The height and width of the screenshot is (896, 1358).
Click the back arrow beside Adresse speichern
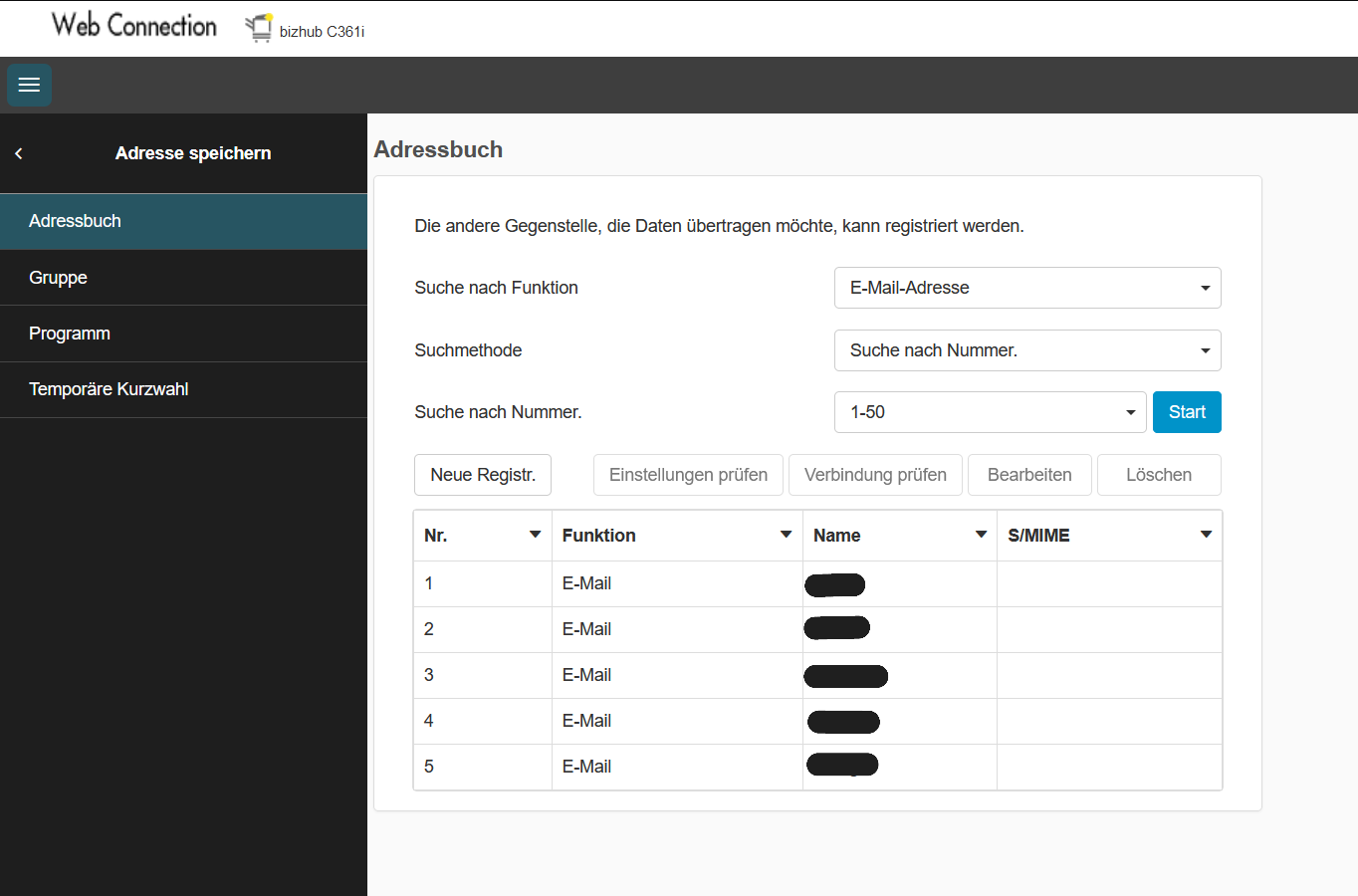19,153
